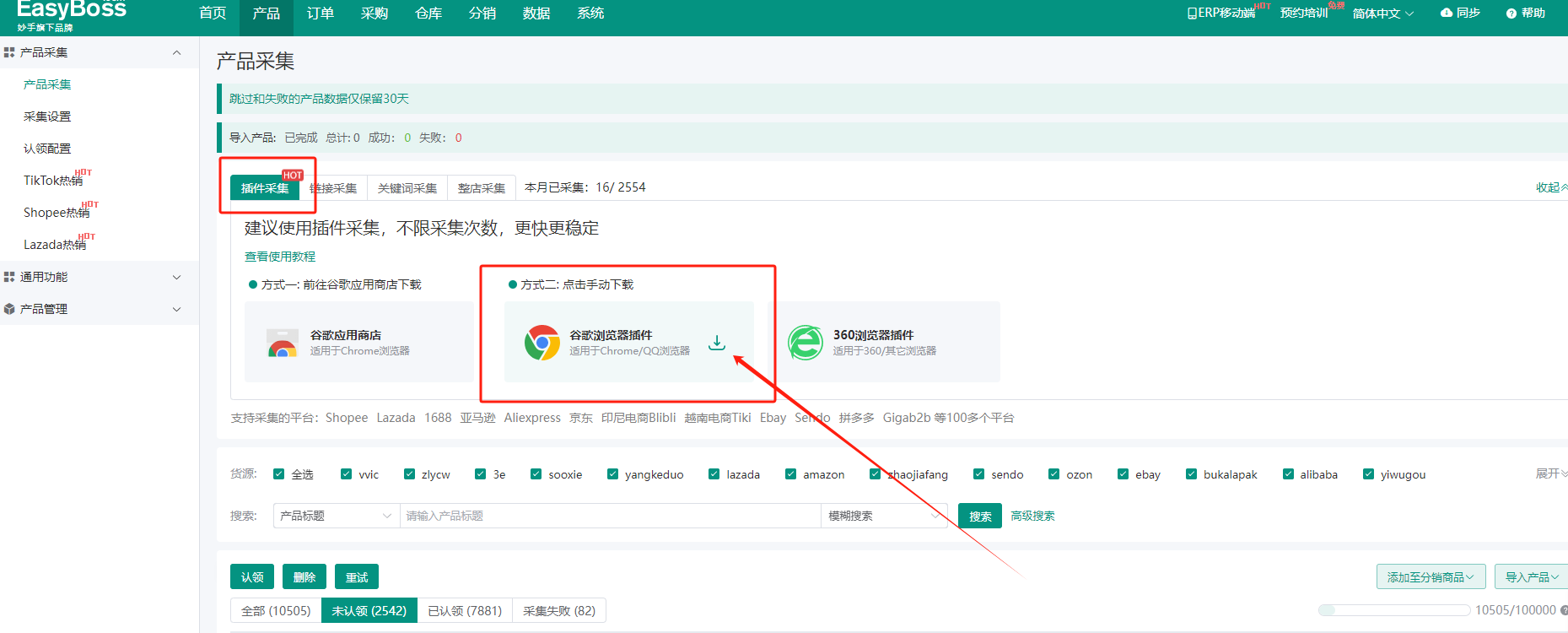Open 采集设置 in the sidebar
This screenshot has height=633, width=1568.
click(x=47, y=116)
